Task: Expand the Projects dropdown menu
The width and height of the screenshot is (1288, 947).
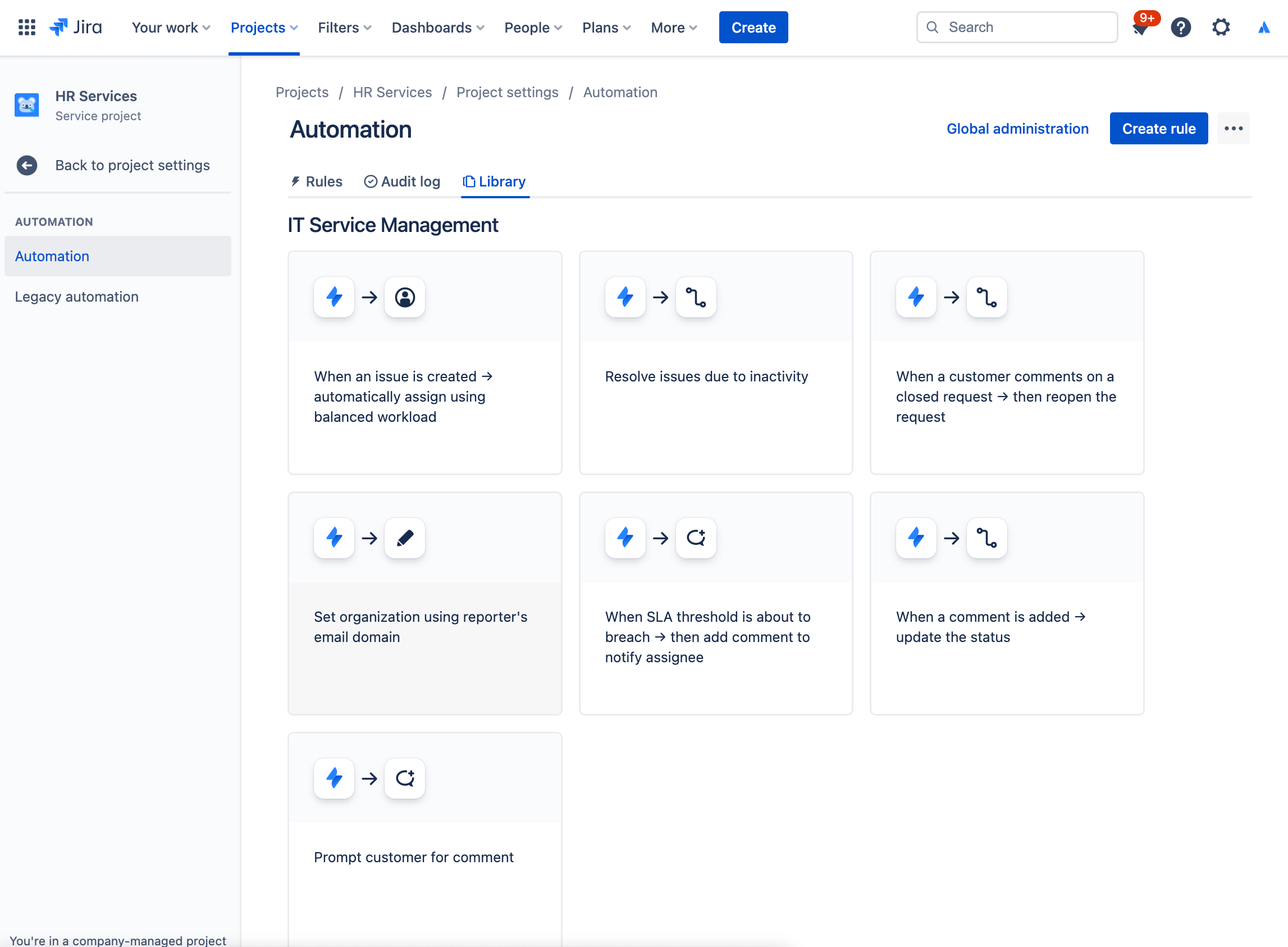Action: [264, 27]
